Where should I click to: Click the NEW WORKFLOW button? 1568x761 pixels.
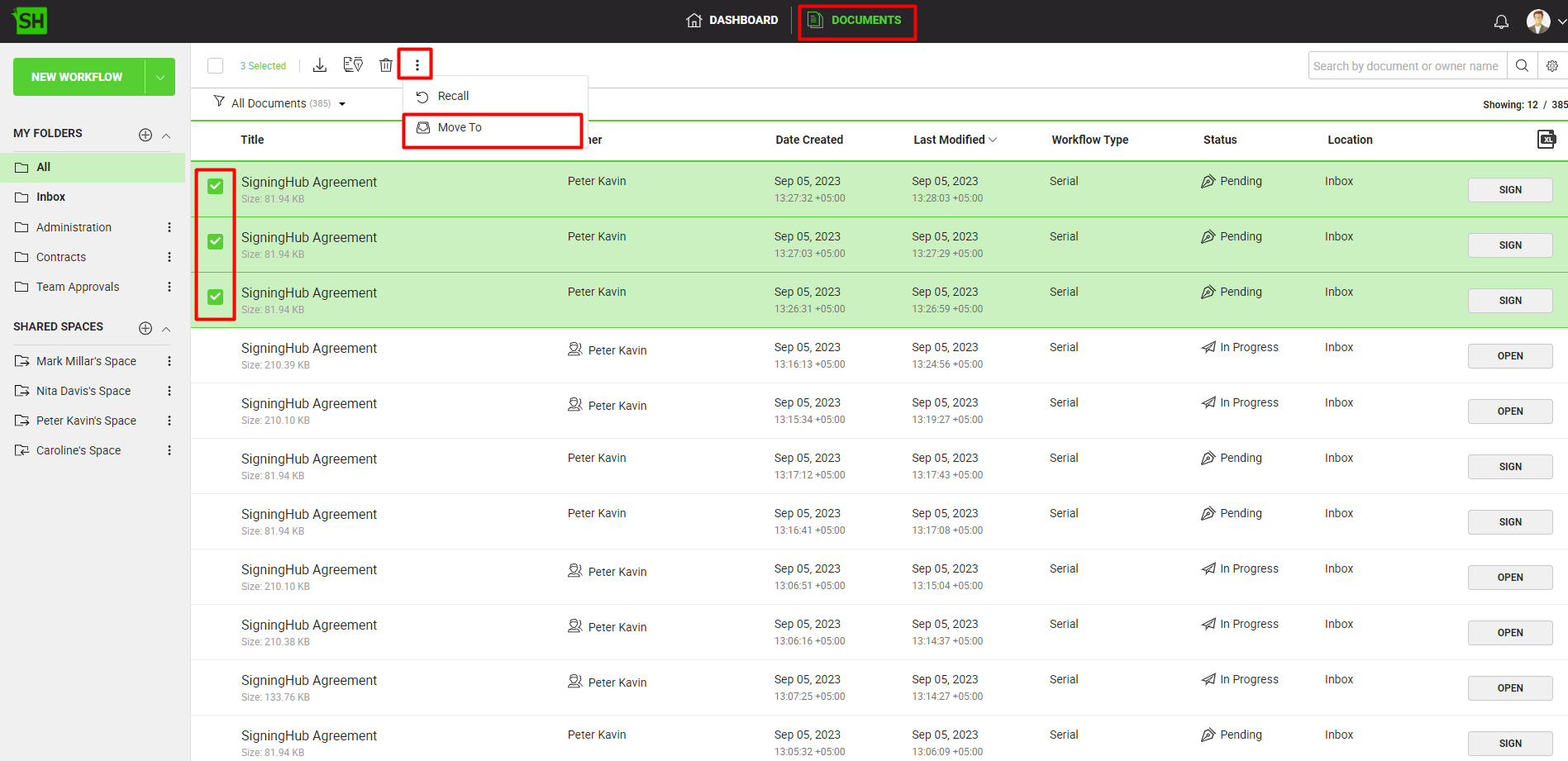(77, 77)
